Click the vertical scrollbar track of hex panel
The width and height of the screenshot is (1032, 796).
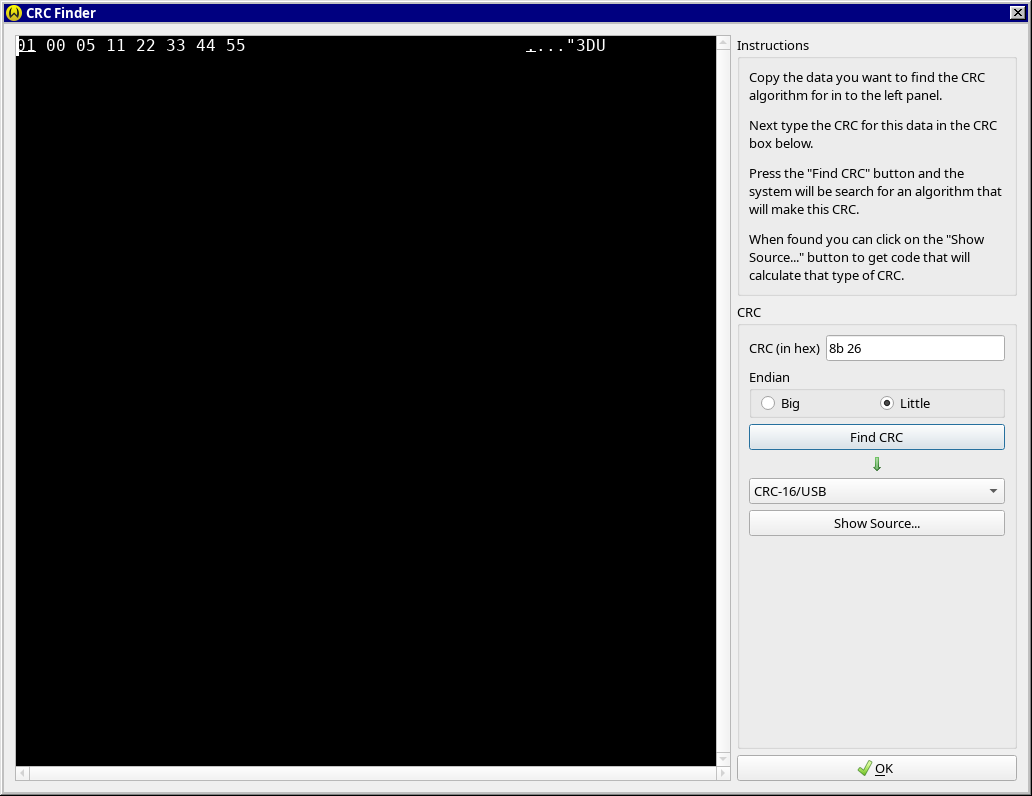point(723,400)
